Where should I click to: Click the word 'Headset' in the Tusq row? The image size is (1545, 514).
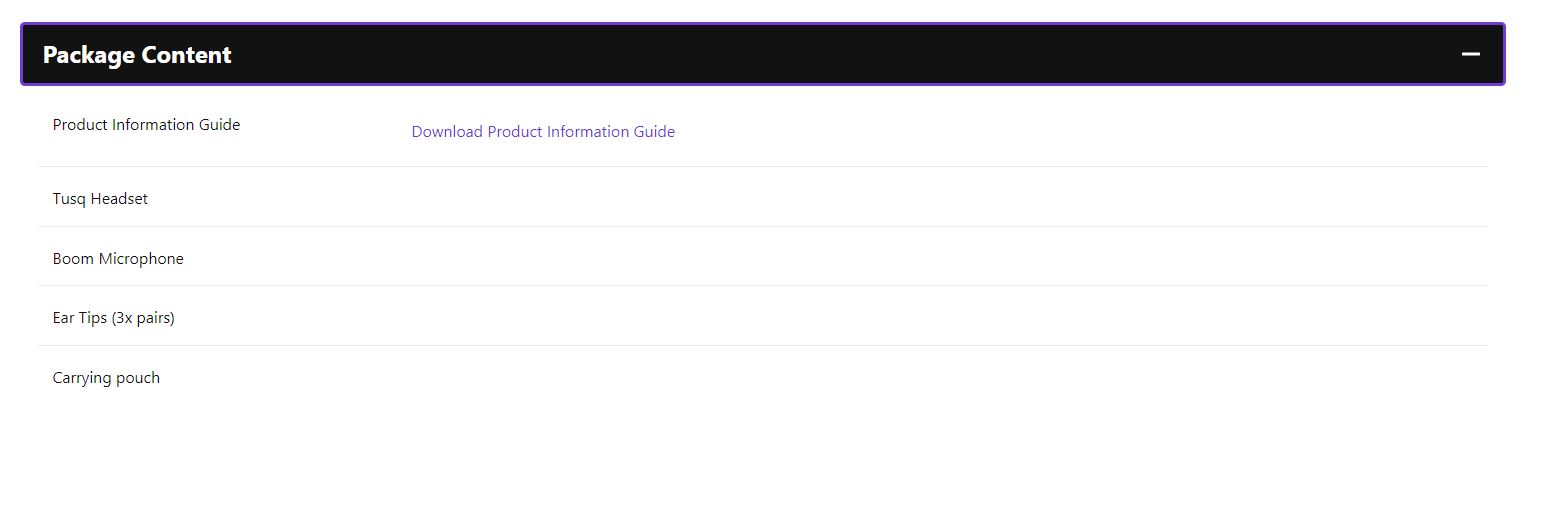[119, 199]
